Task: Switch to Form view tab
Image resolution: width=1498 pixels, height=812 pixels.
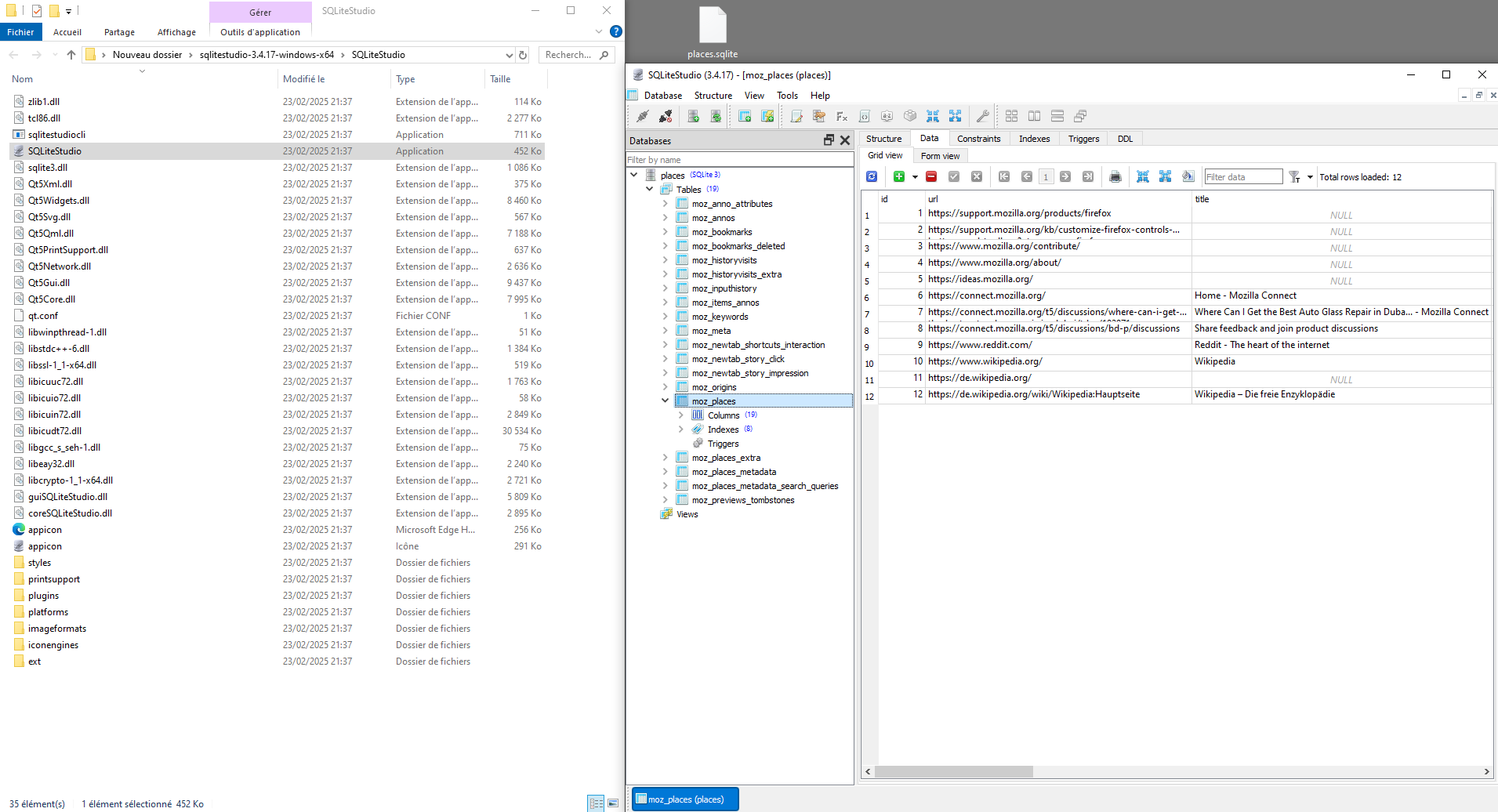Action: point(940,156)
